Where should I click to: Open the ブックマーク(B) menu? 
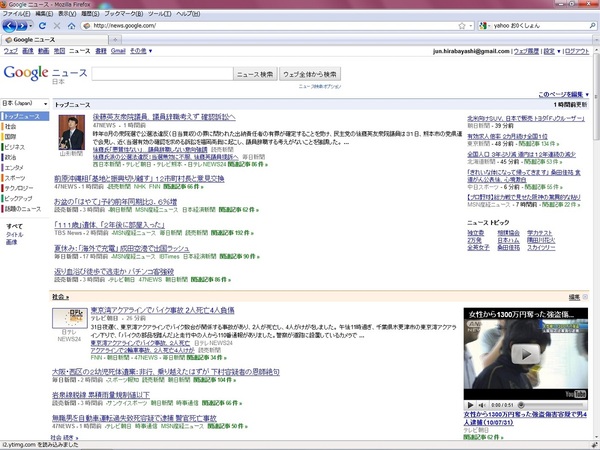pyautogui.click(x=121, y=14)
